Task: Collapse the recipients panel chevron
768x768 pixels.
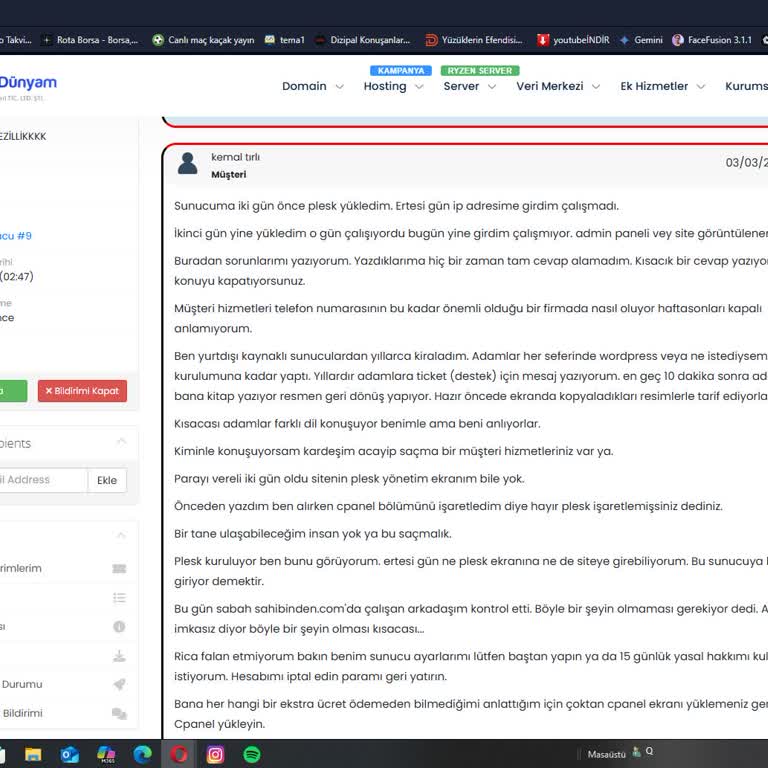Action: tap(121, 442)
